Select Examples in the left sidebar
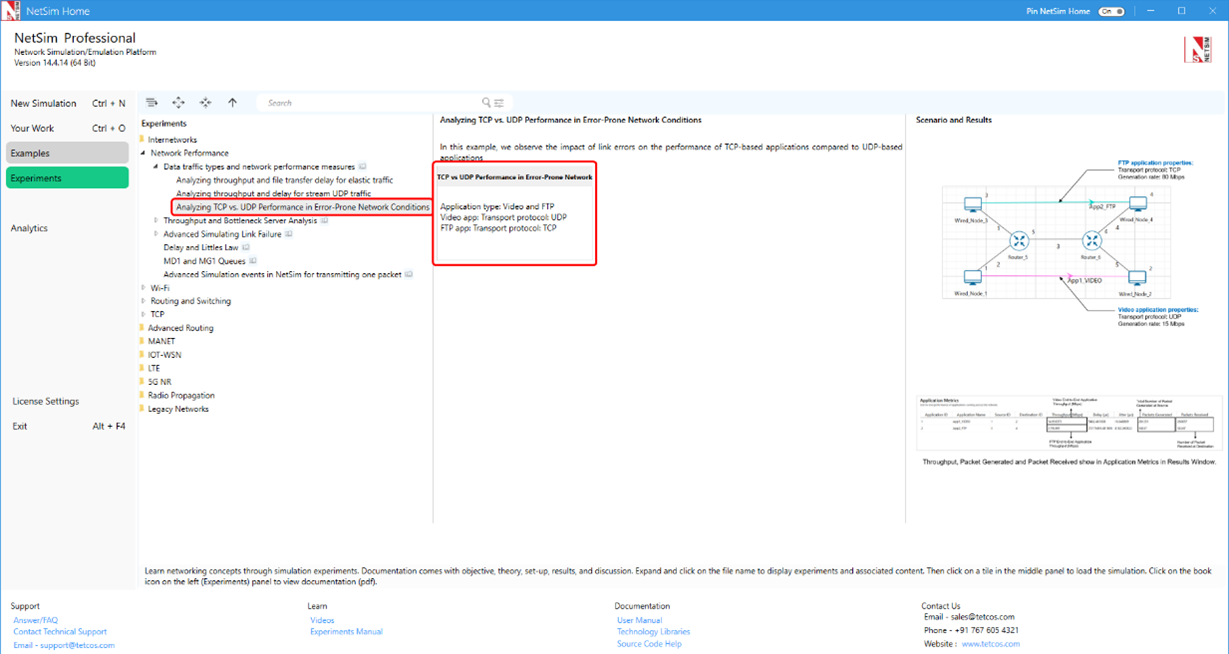 (x=67, y=153)
